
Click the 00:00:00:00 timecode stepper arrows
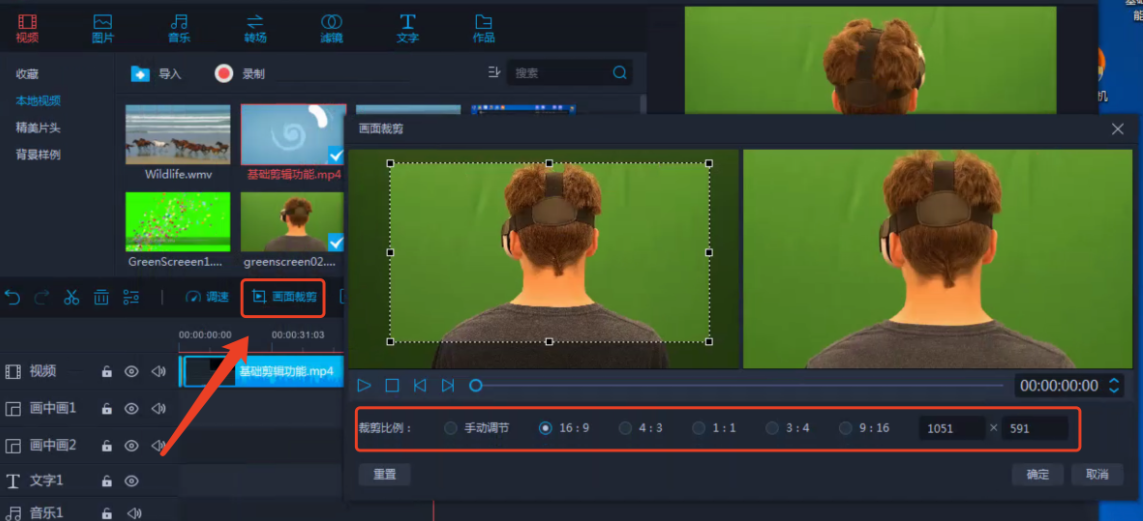pyautogui.click(x=1114, y=385)
